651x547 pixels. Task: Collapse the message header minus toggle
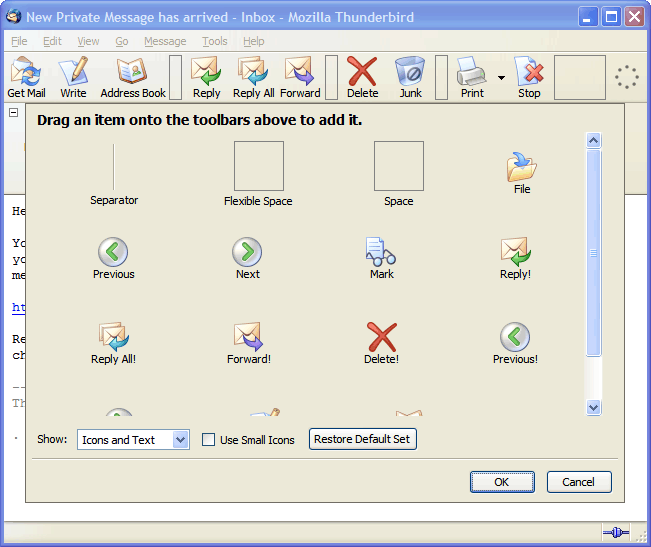click(14, 112)
